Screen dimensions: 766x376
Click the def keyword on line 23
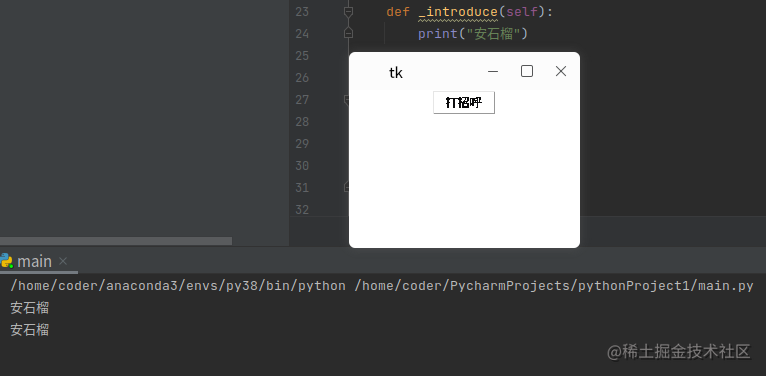[398, 12]
